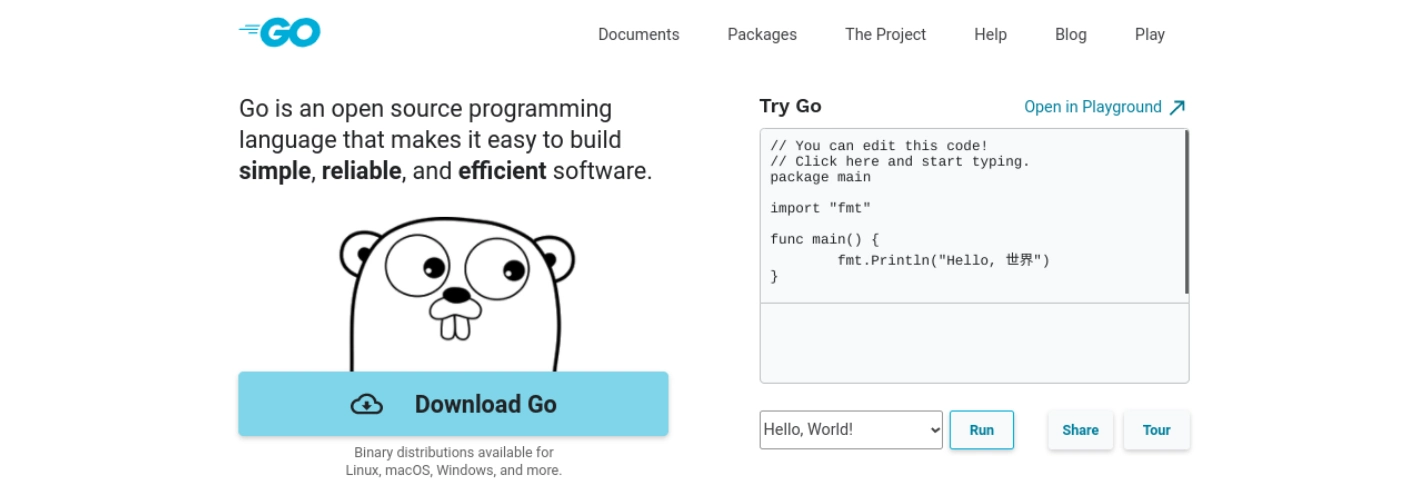Select Help in the top navigation
The width and height of the screenshot is (1412, 491).
(990, 34)
